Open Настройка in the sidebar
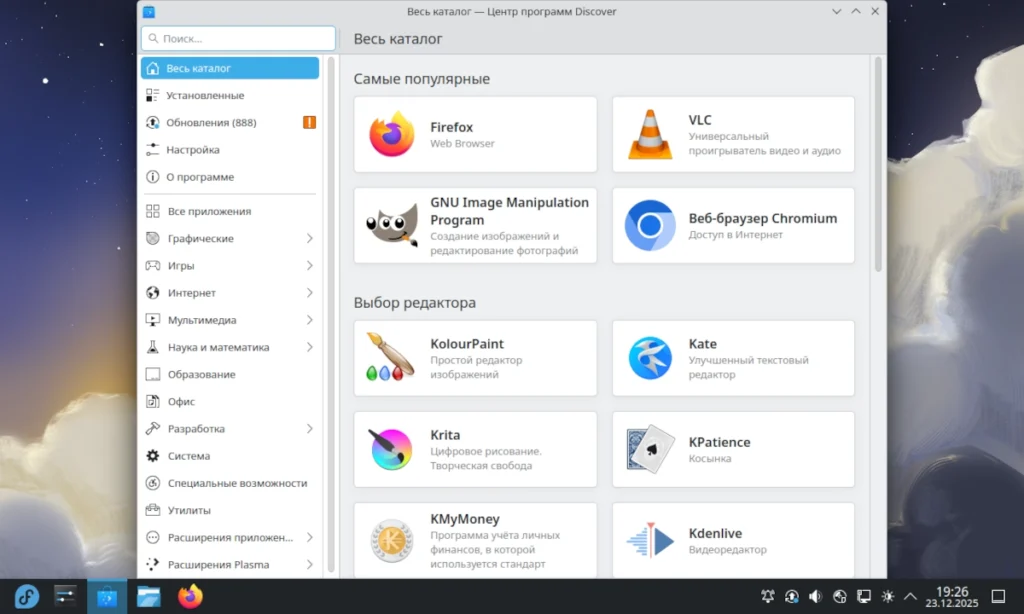 click(230, 150)
